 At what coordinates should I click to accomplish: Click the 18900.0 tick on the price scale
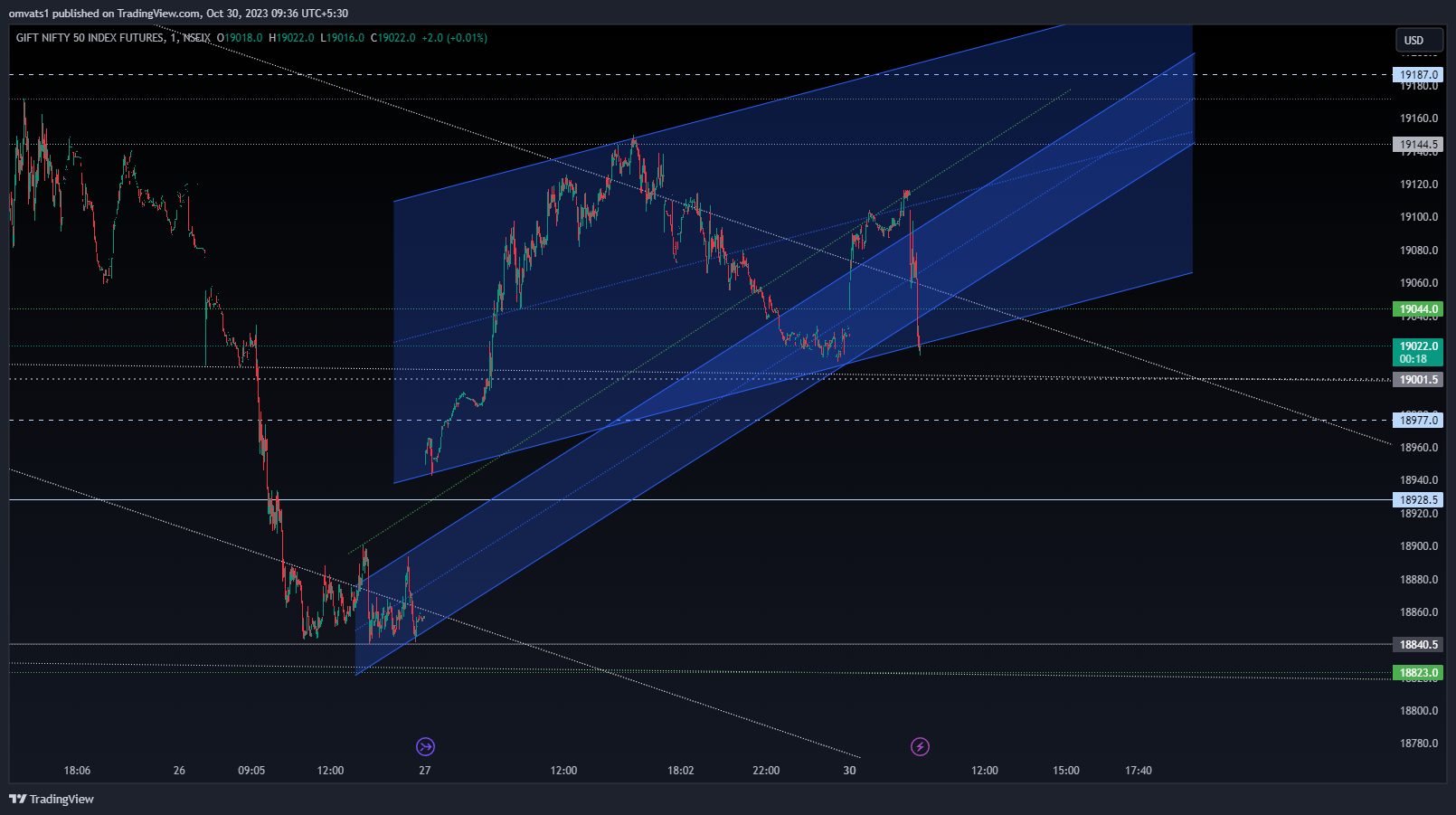pyautogui.click(x=1419, y=546)
